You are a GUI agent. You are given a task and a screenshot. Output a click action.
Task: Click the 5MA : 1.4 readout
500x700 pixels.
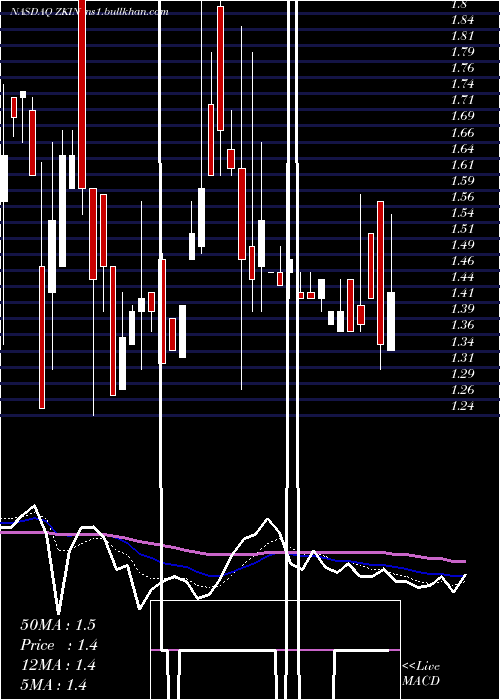point(54,685)
